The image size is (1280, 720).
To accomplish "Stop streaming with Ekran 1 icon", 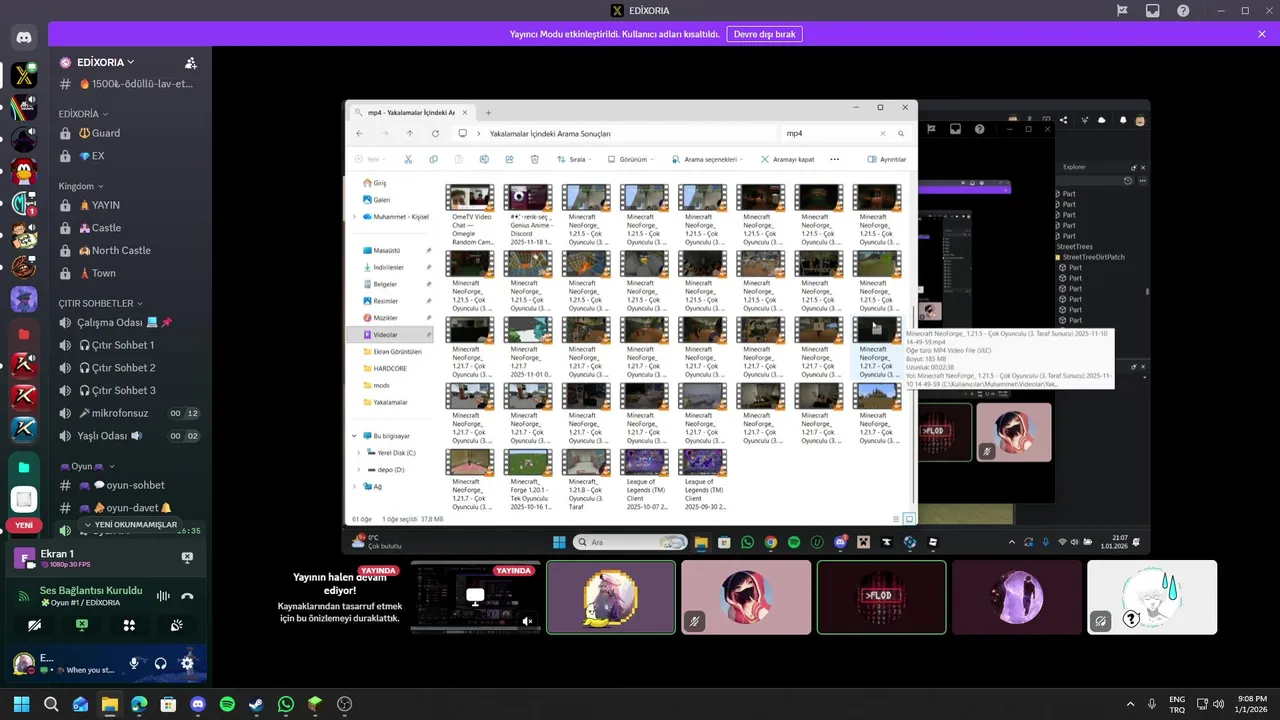I will pyautogui.click(x=187, y=557).
